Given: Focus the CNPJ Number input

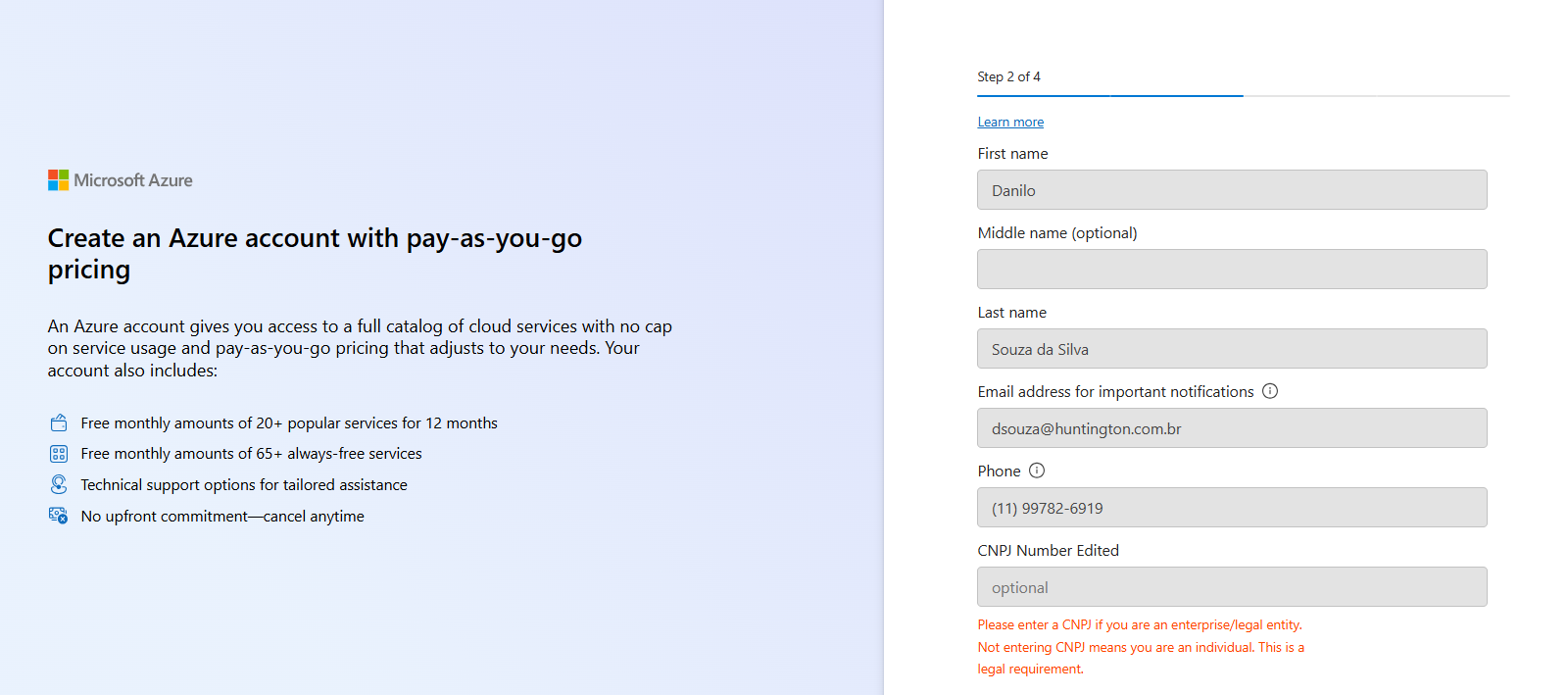Looking at the screenshot, I should tap(1232, 587).
